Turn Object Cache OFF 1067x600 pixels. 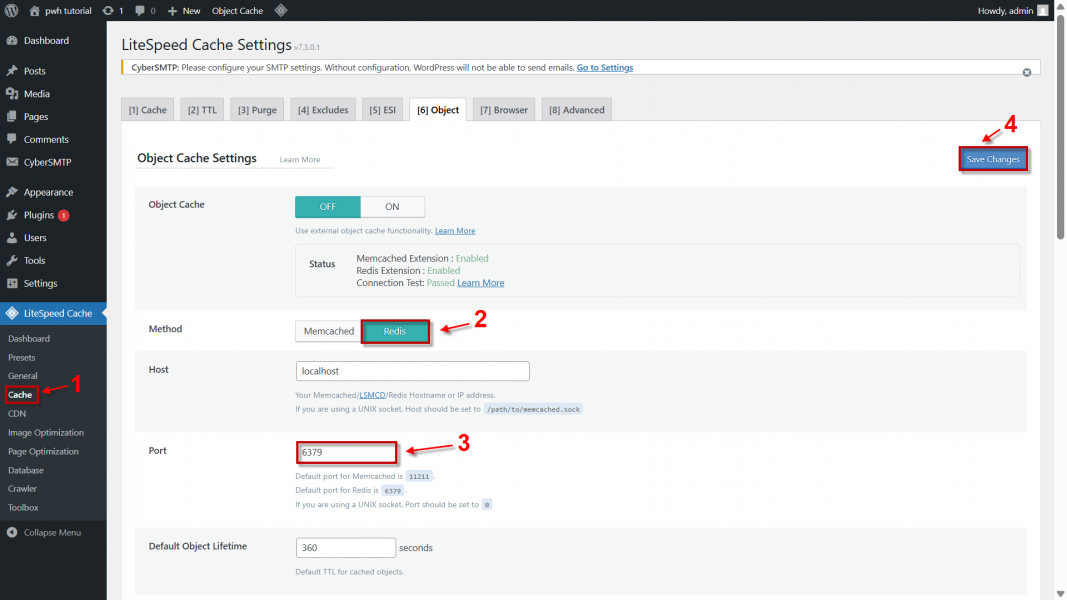point(327,206)
